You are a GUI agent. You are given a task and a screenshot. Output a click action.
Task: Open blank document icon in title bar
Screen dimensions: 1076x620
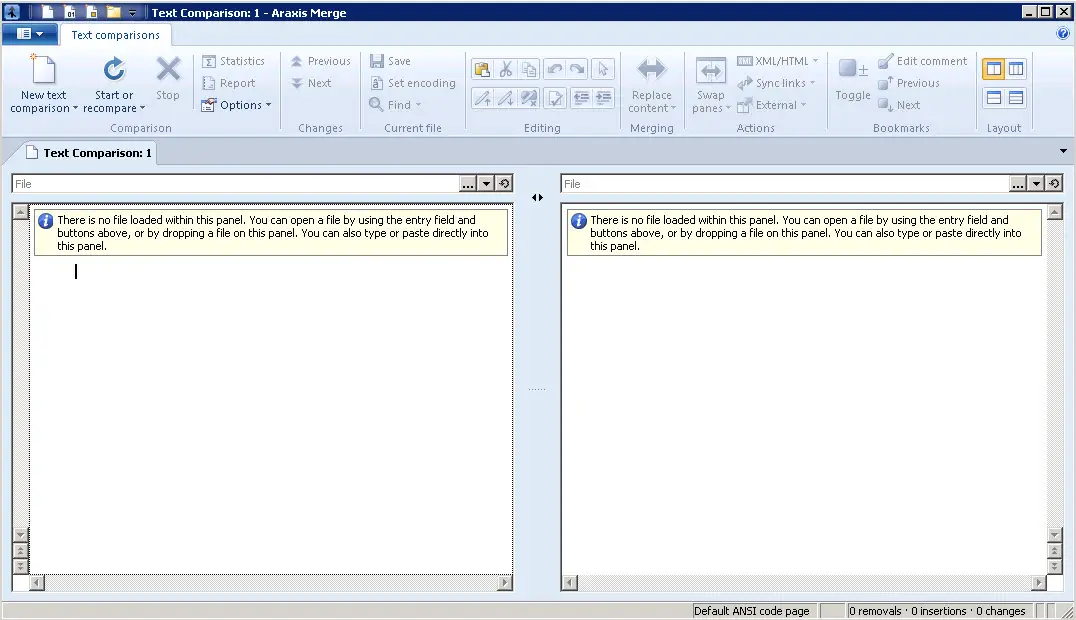pos(47,12)
